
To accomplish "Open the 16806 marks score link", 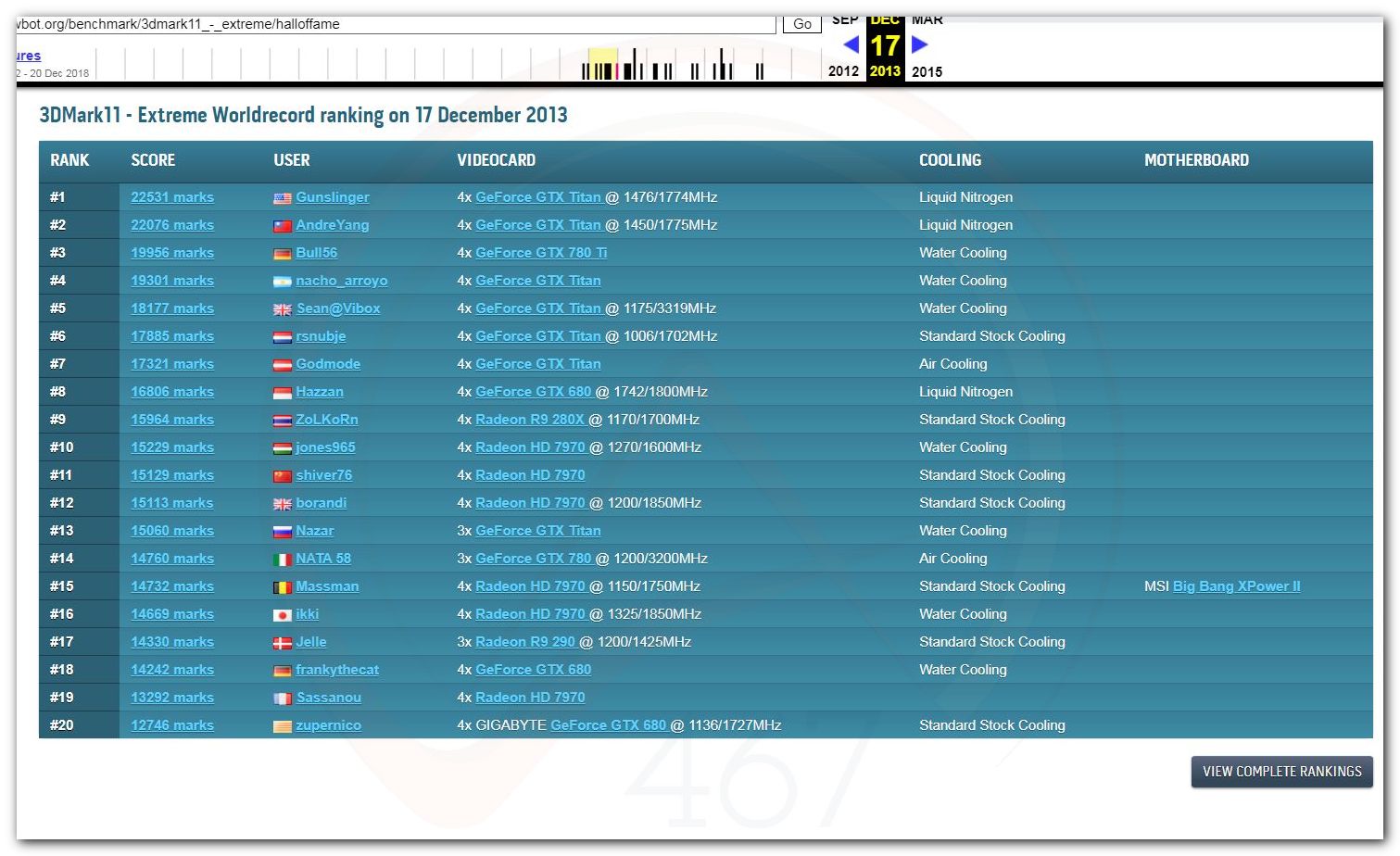I will (x=172, y=392).
